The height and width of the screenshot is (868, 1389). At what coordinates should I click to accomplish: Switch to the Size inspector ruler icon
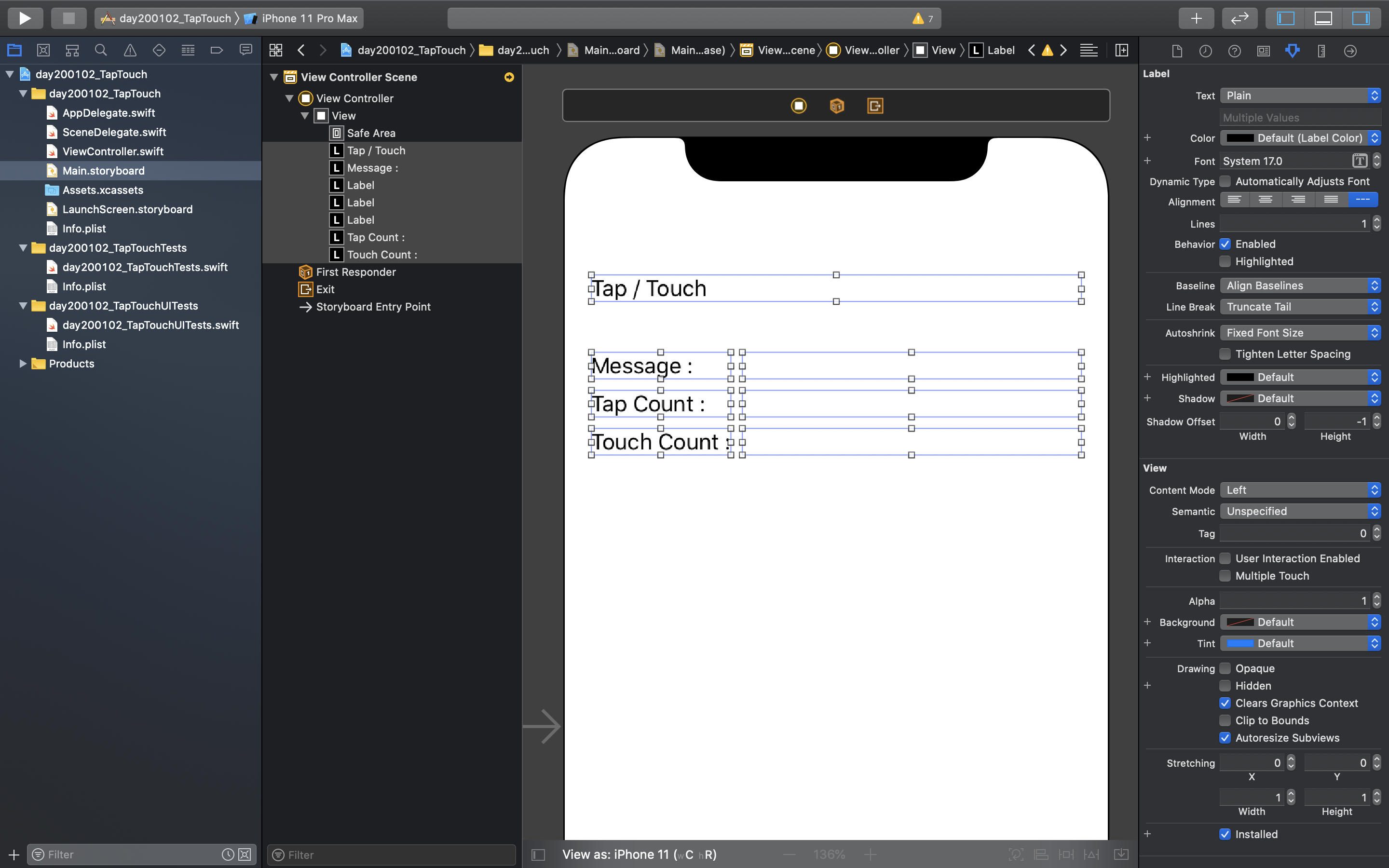tap(1321, 51)
